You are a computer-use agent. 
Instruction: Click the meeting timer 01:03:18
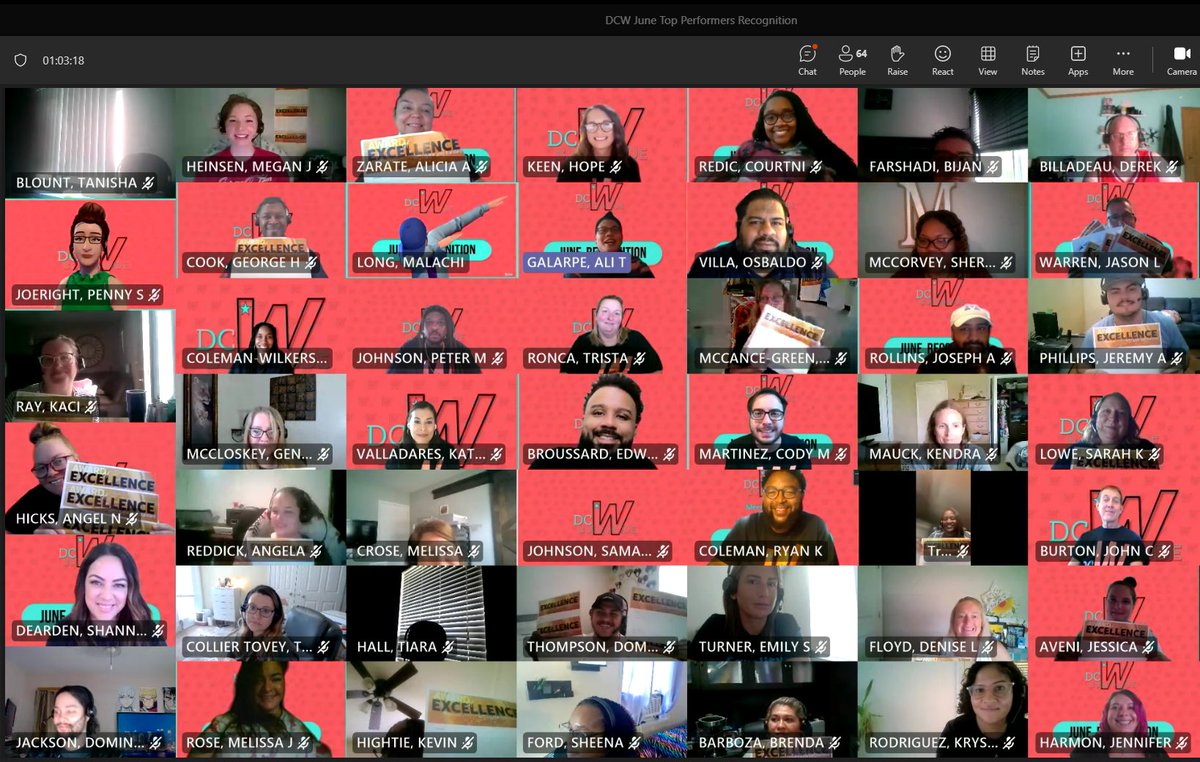[63, 60]
